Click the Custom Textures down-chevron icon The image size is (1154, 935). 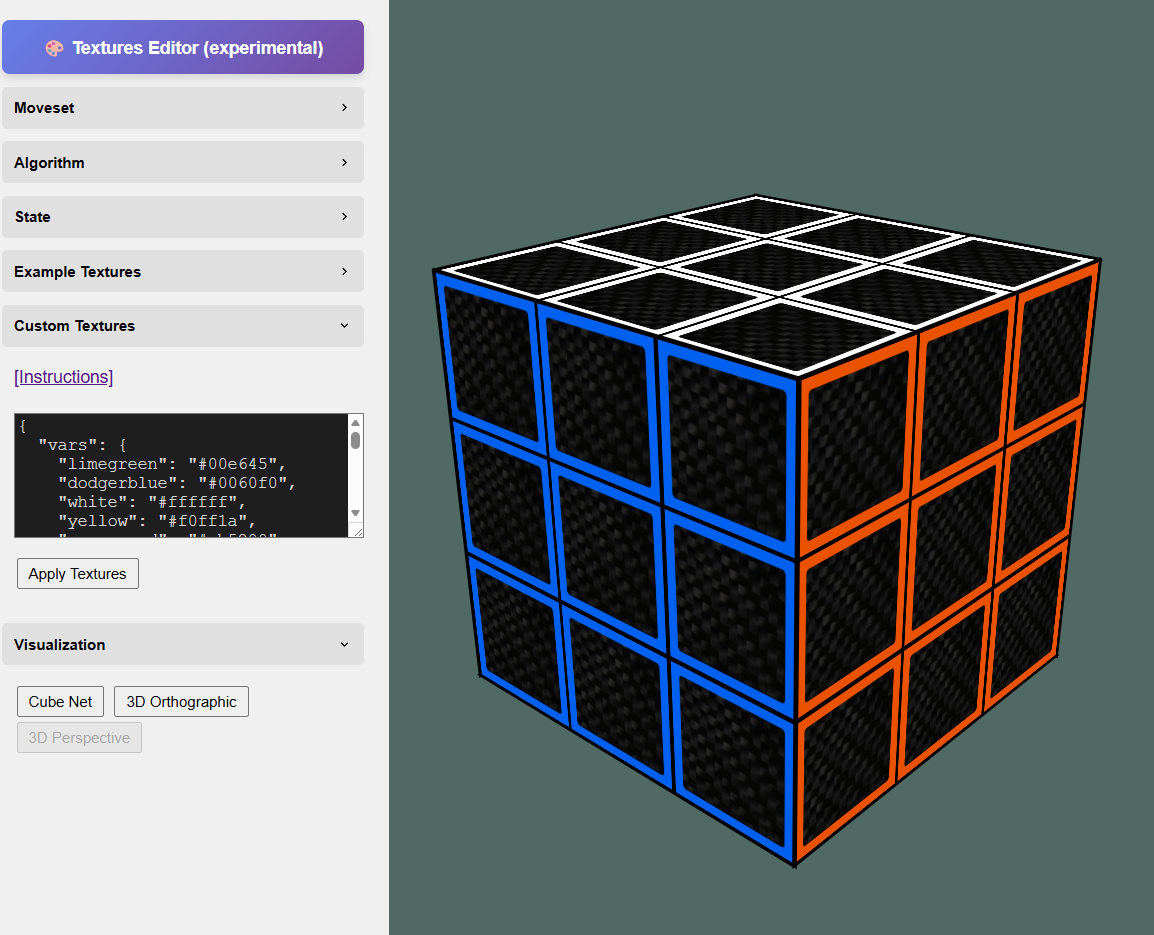[344, 325]
